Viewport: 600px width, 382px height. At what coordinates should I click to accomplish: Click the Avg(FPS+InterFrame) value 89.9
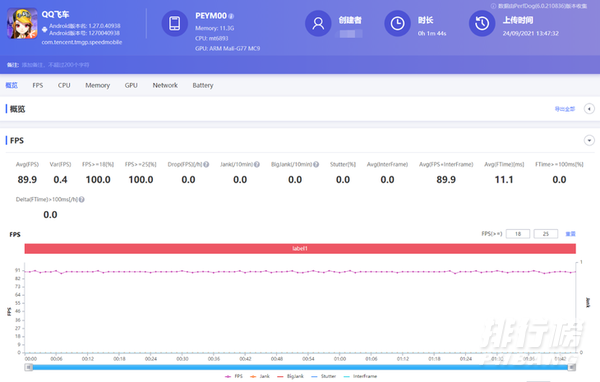[x=446, y=180]
